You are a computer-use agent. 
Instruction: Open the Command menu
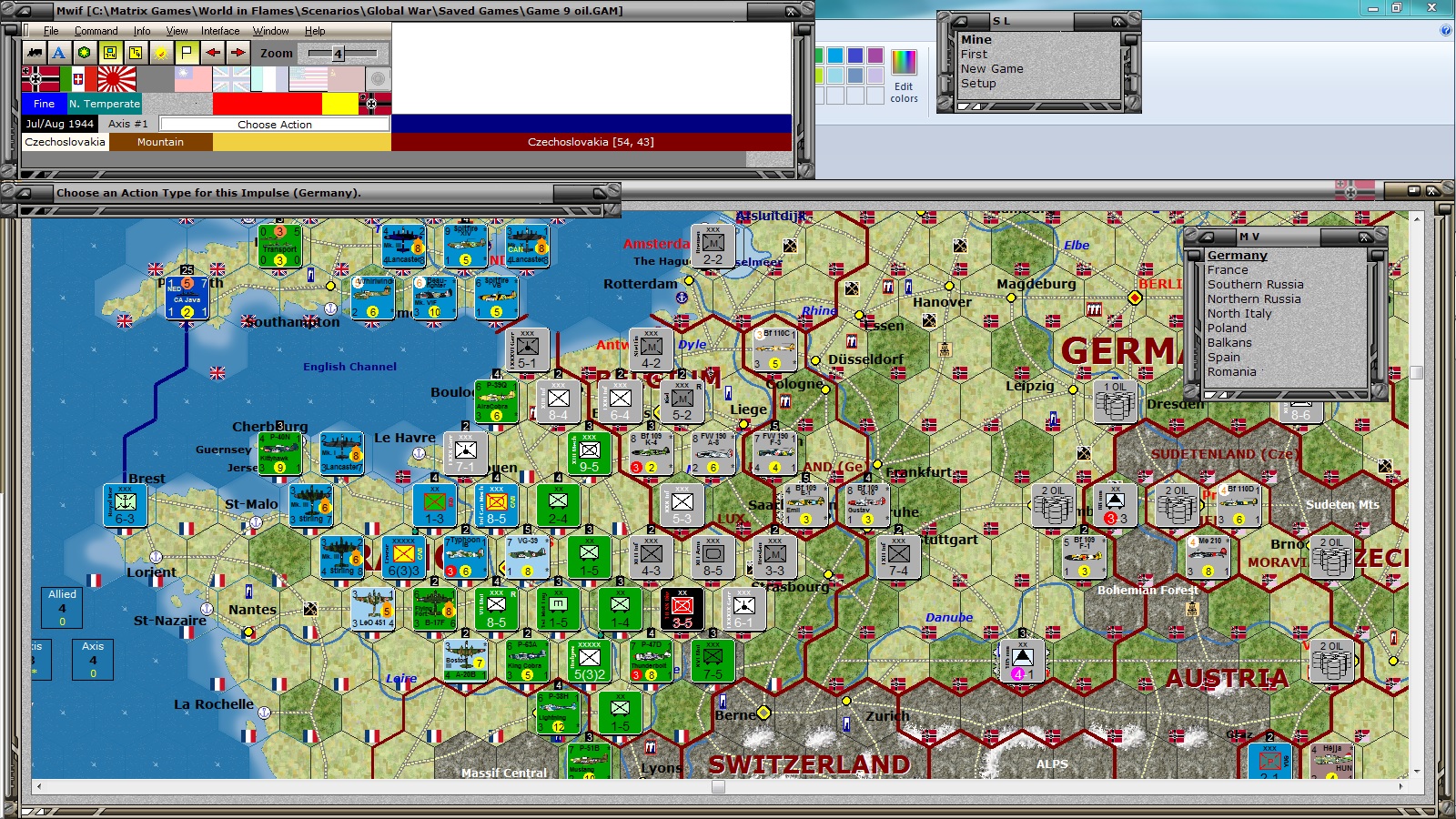96,31
